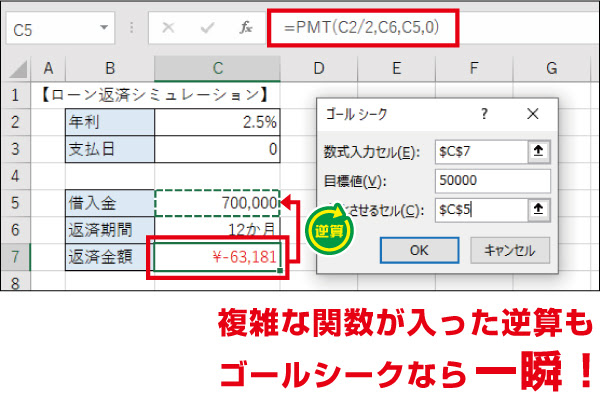Select column D header
The width and height of the screenshot is (600, 394).
click(319, 68)
